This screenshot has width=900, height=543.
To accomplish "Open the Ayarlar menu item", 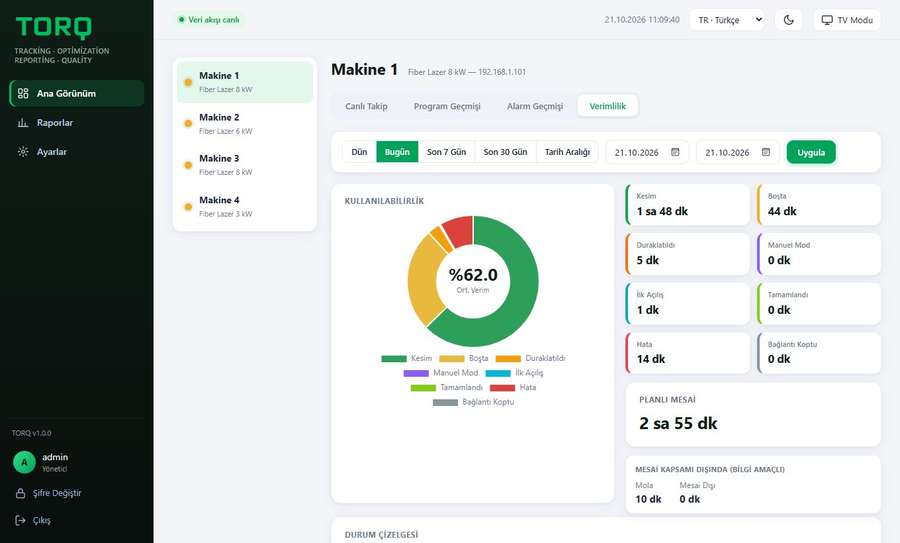I will [76, 152].
